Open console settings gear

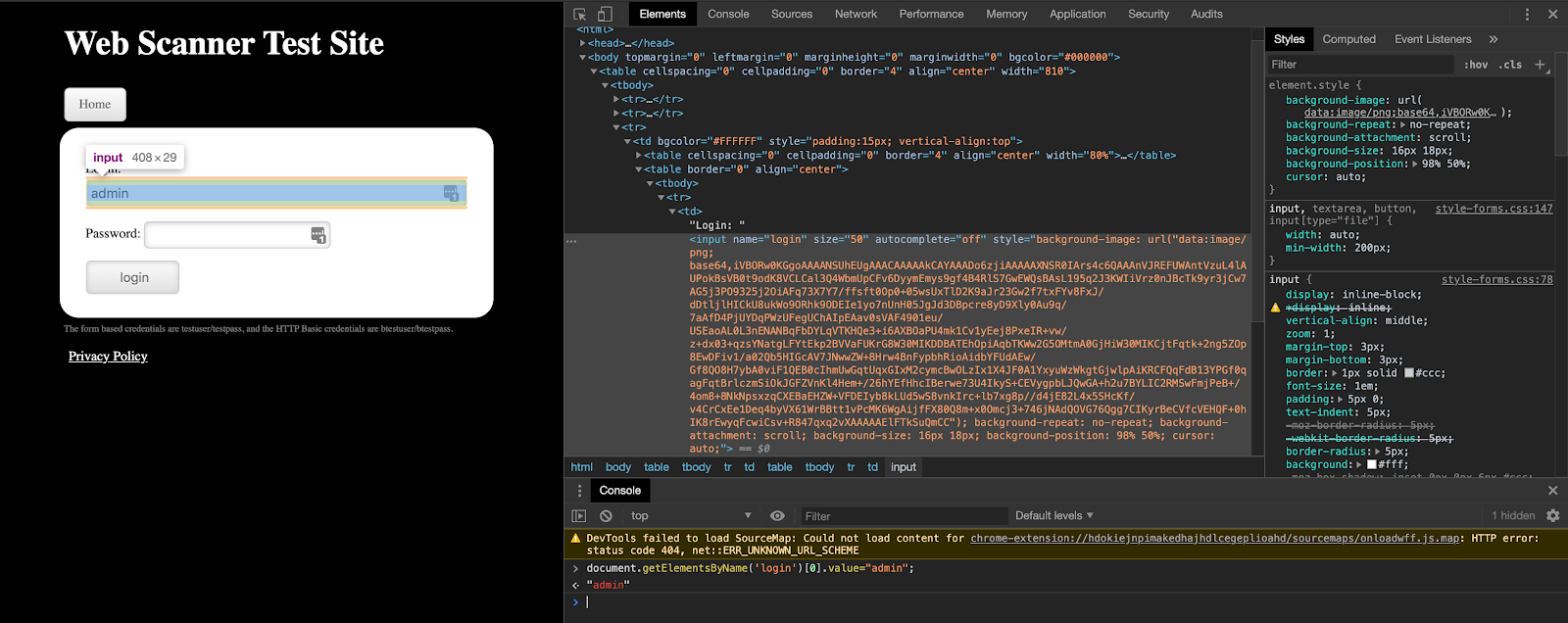(1552, 515)
